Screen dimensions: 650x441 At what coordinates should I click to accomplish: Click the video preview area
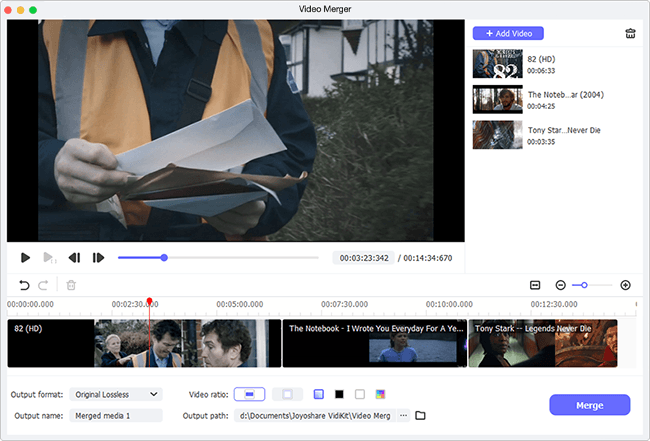[x=235, y=131]
